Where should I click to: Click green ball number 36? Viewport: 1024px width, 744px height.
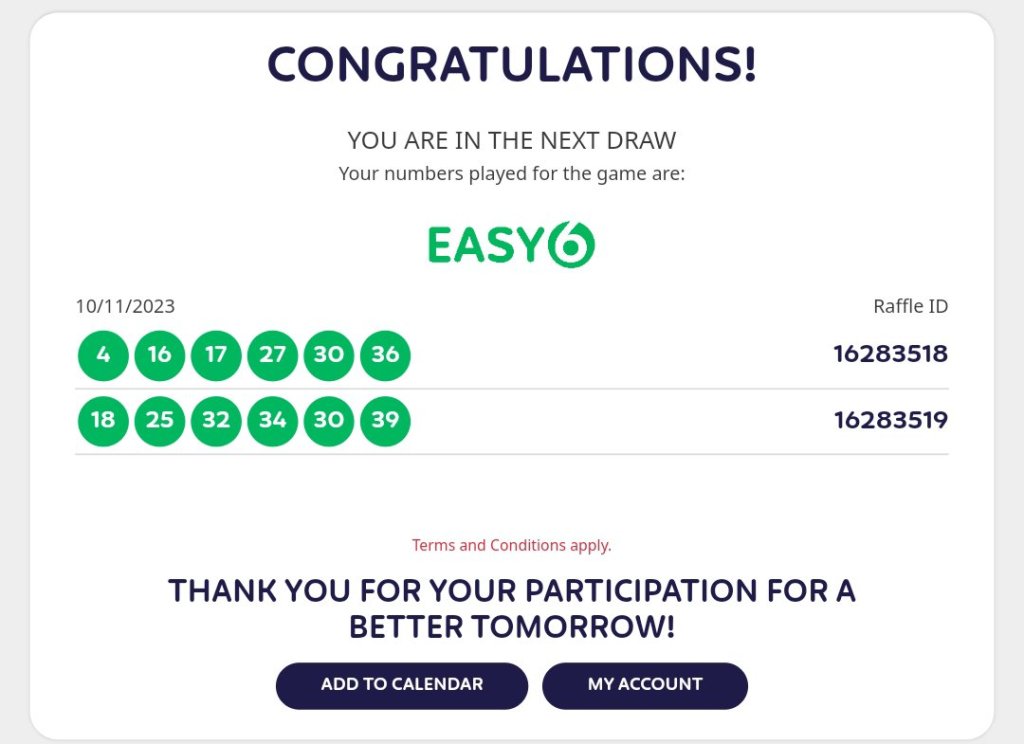(x=385, y=355)
